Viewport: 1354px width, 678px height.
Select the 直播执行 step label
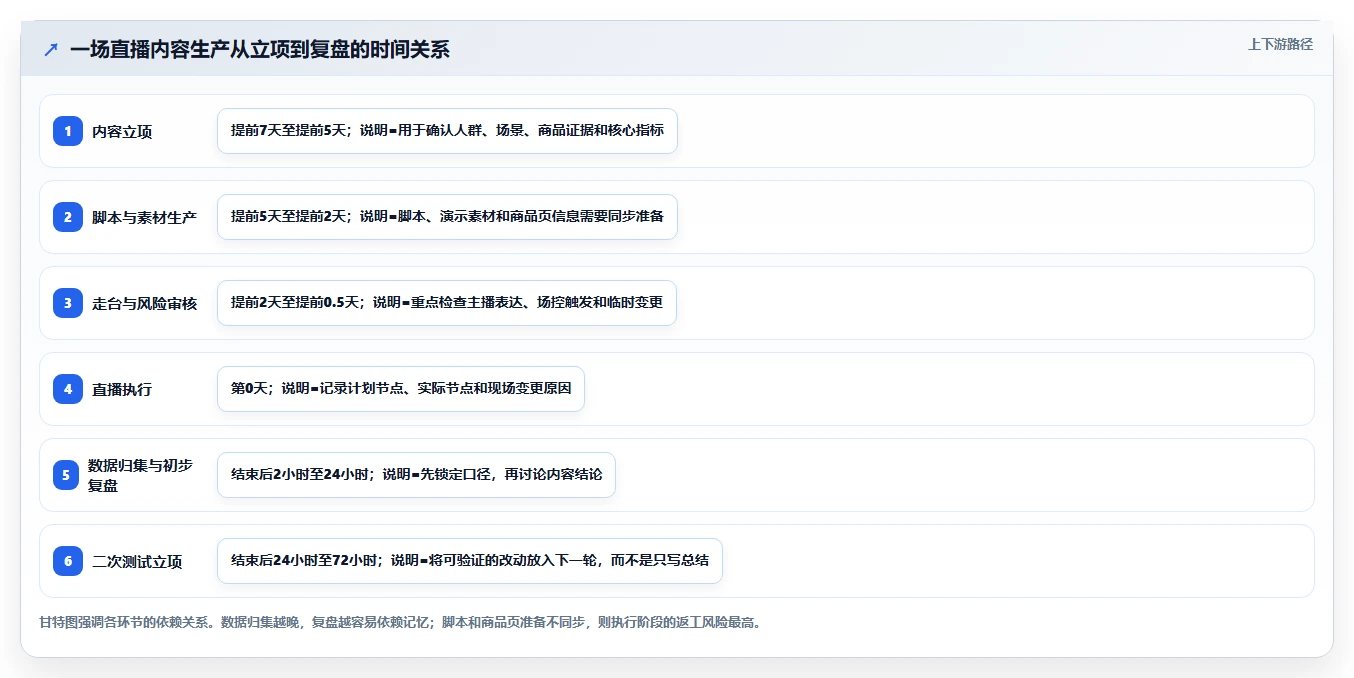tap(122, 390)
